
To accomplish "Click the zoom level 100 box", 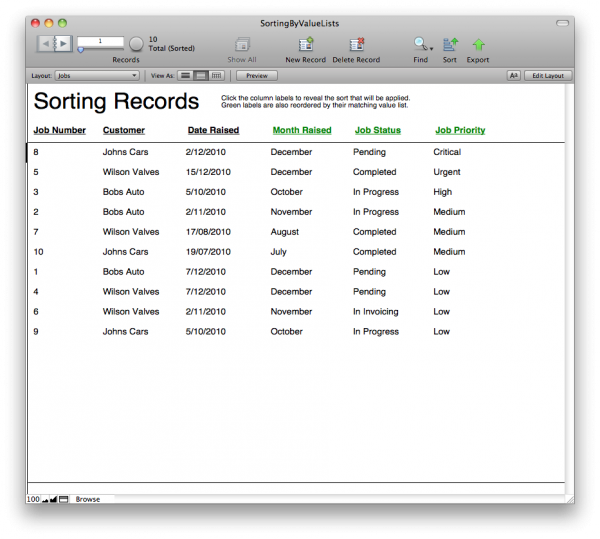I will 33,499.
